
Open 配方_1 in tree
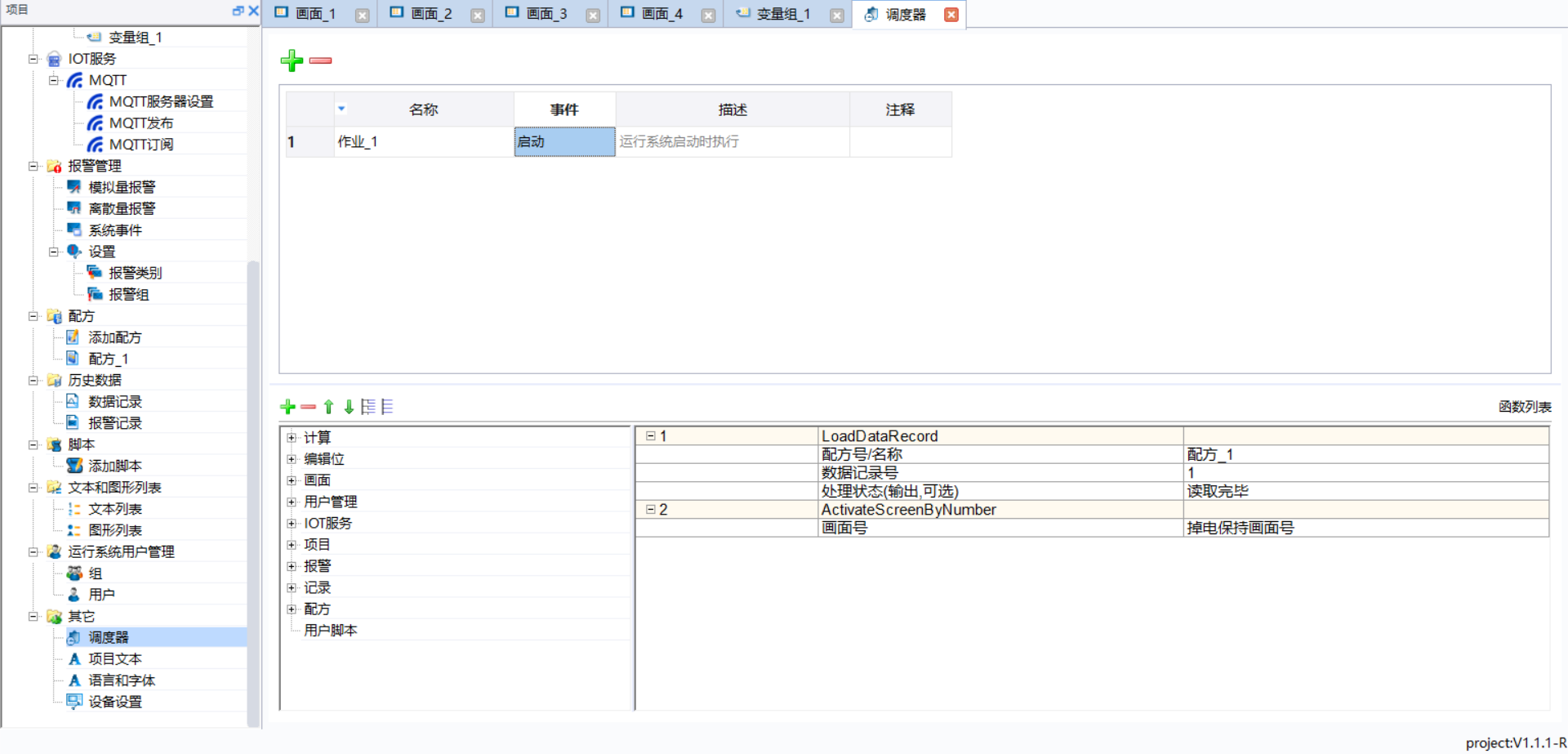point(108,359)
